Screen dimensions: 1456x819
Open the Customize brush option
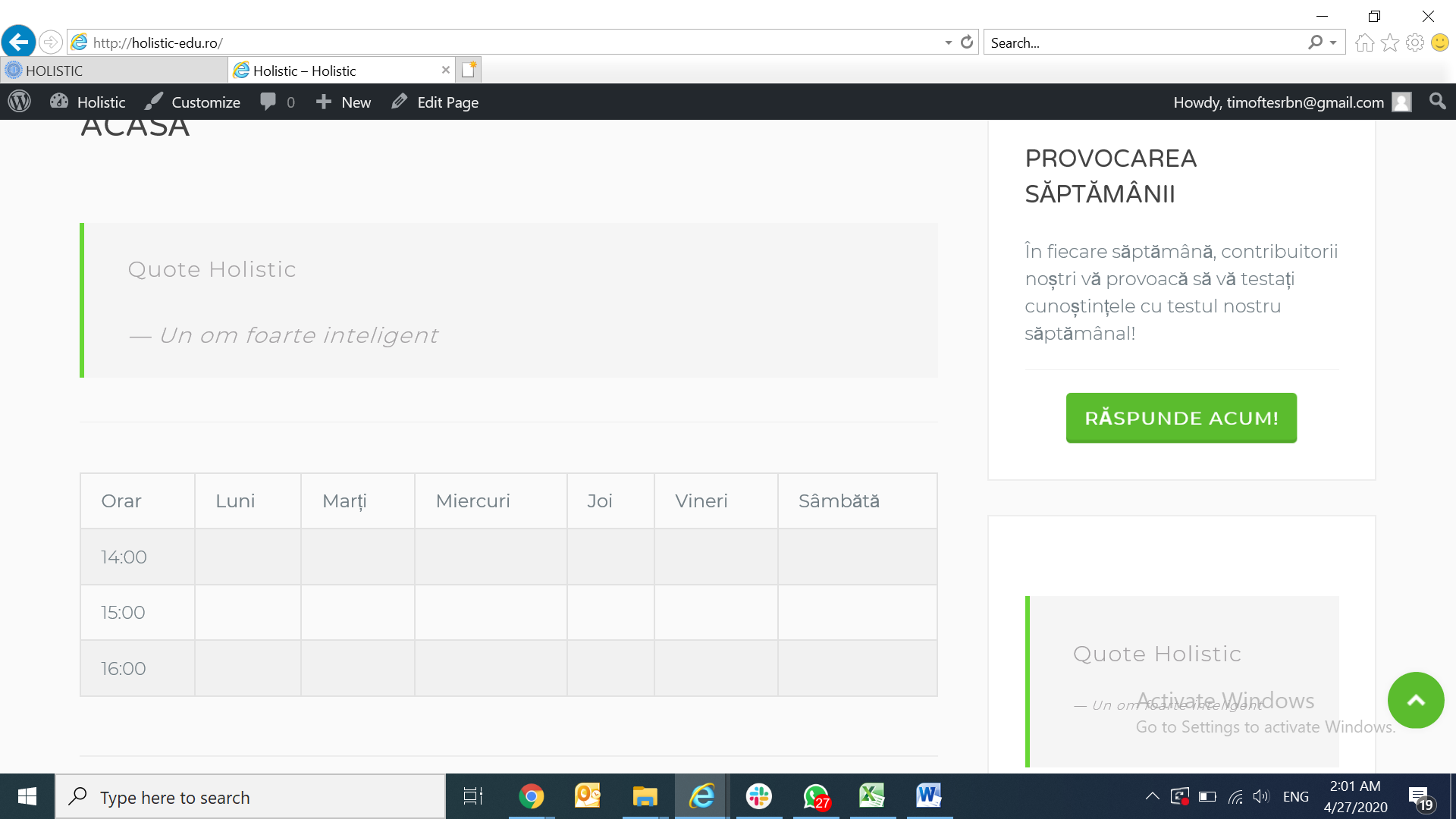tap(193, 102)
